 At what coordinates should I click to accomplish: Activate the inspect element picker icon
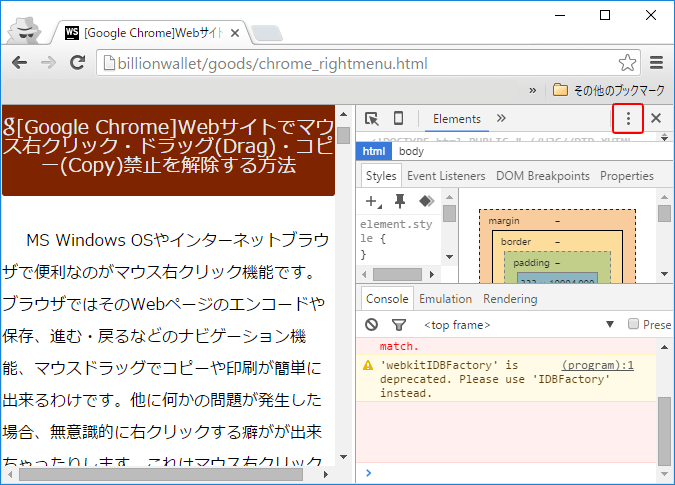pyautogui.click(x=372, y=118)
